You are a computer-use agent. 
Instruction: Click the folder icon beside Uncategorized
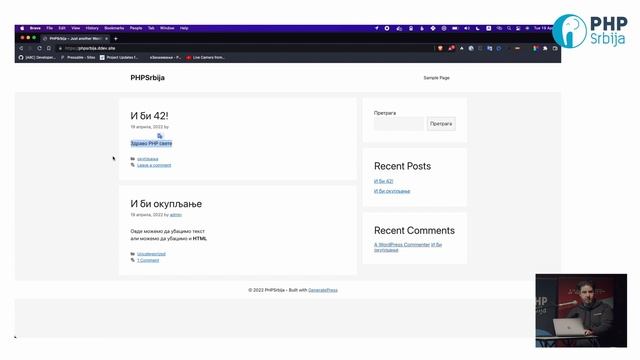(x=133, y=254)
